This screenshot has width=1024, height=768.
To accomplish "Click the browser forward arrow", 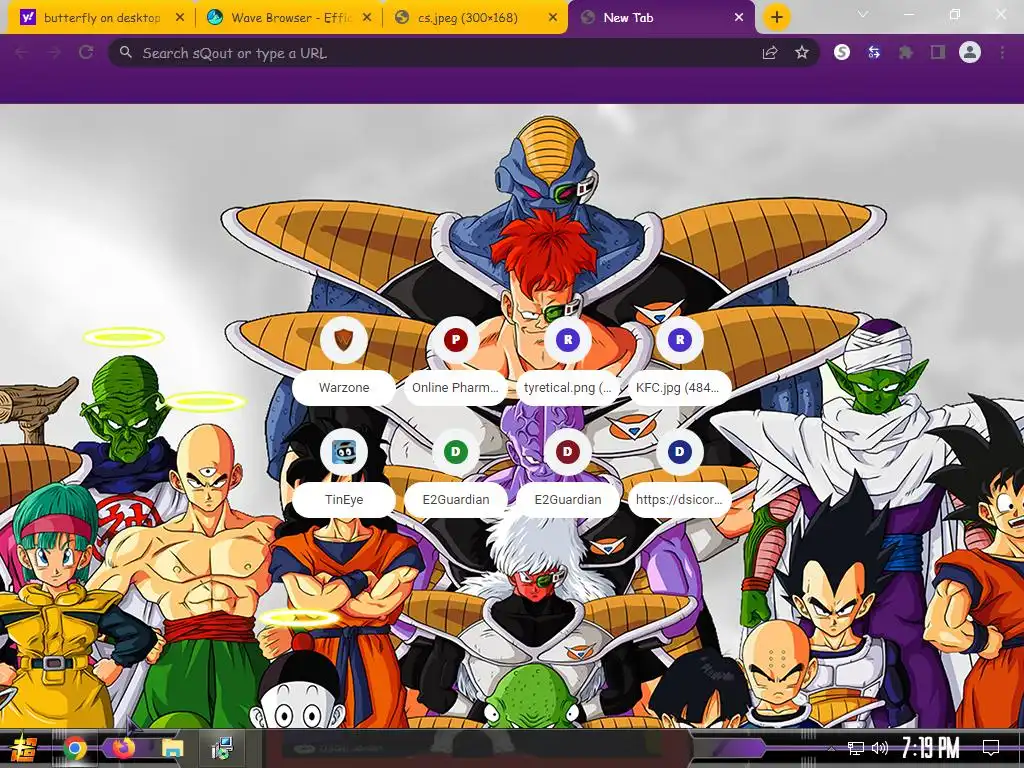I will (x=54, y=53).
